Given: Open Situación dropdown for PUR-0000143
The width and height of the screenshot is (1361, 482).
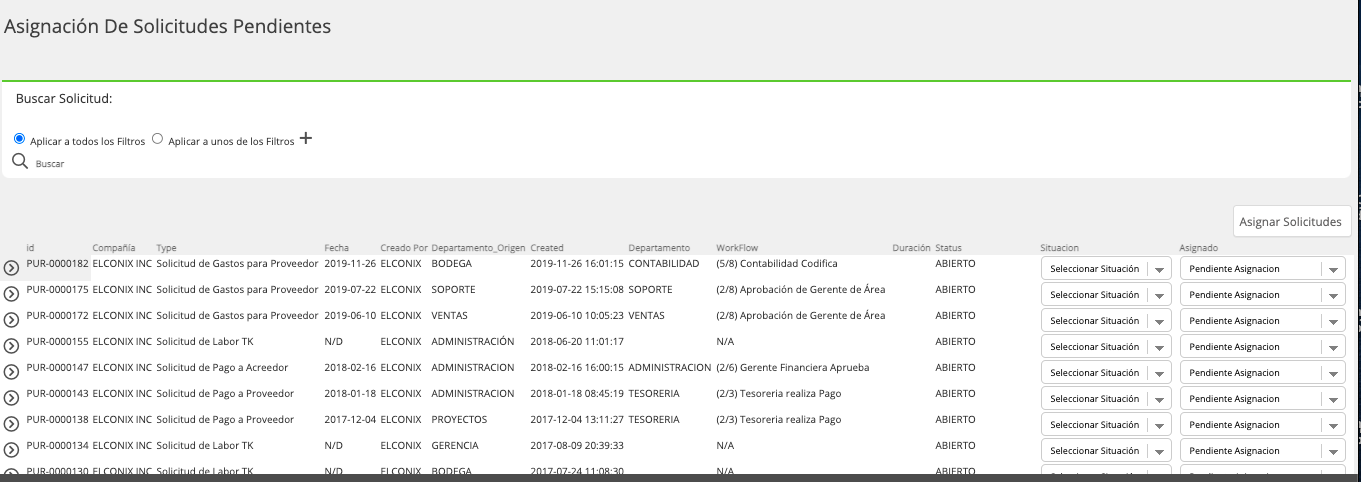Looking at the screenshot, I should [x=1107, y=399].
